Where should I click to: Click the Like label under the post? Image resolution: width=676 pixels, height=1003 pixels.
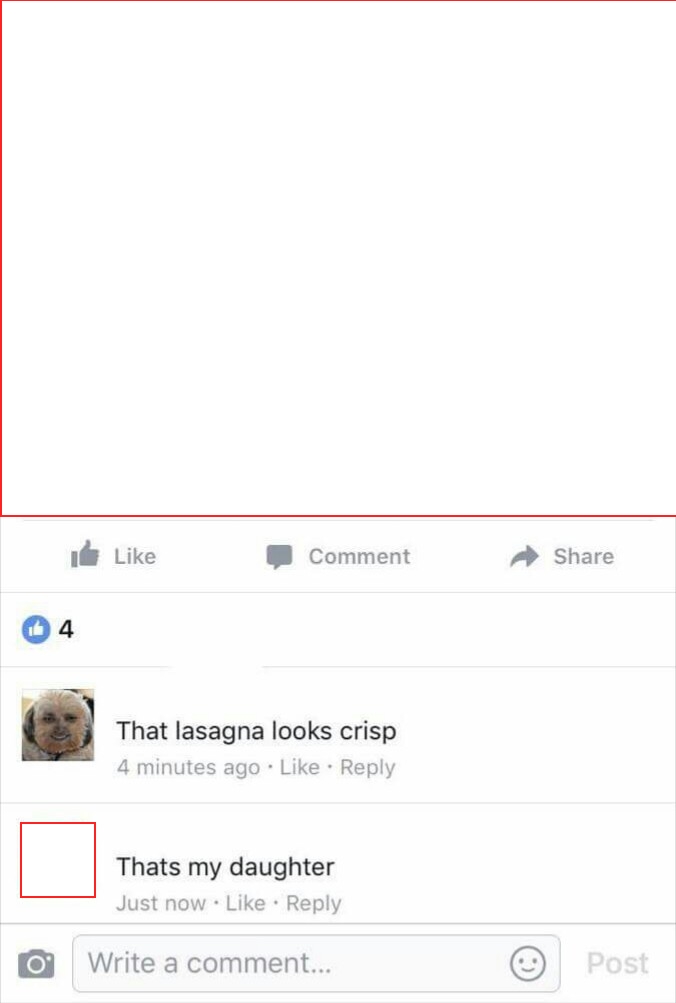click(135, 556)
